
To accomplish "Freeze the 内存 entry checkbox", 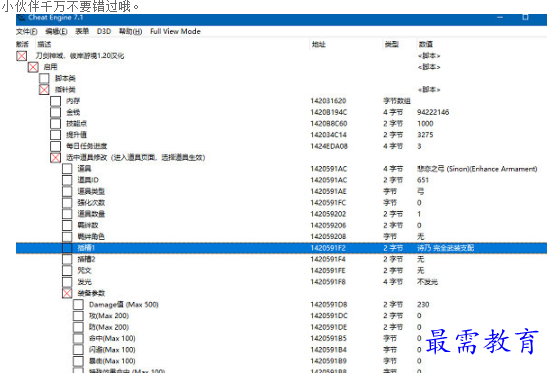I will pos(55,101).
